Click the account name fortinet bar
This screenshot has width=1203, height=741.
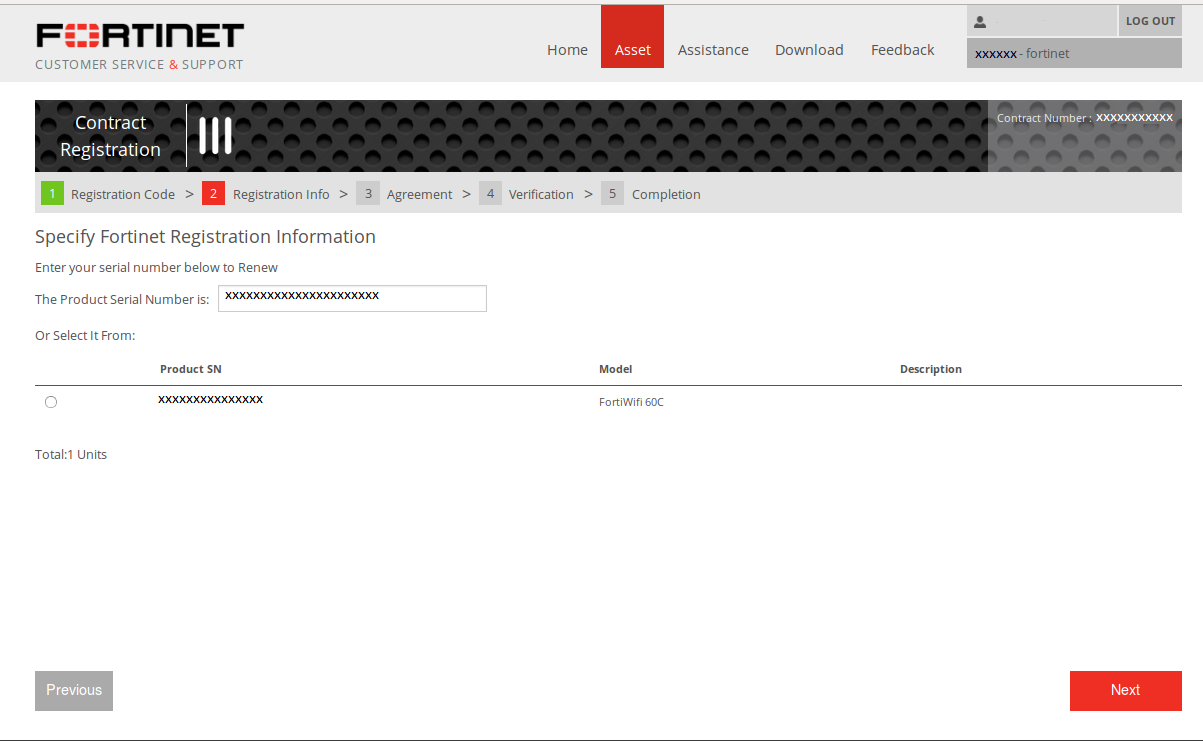1073,54
